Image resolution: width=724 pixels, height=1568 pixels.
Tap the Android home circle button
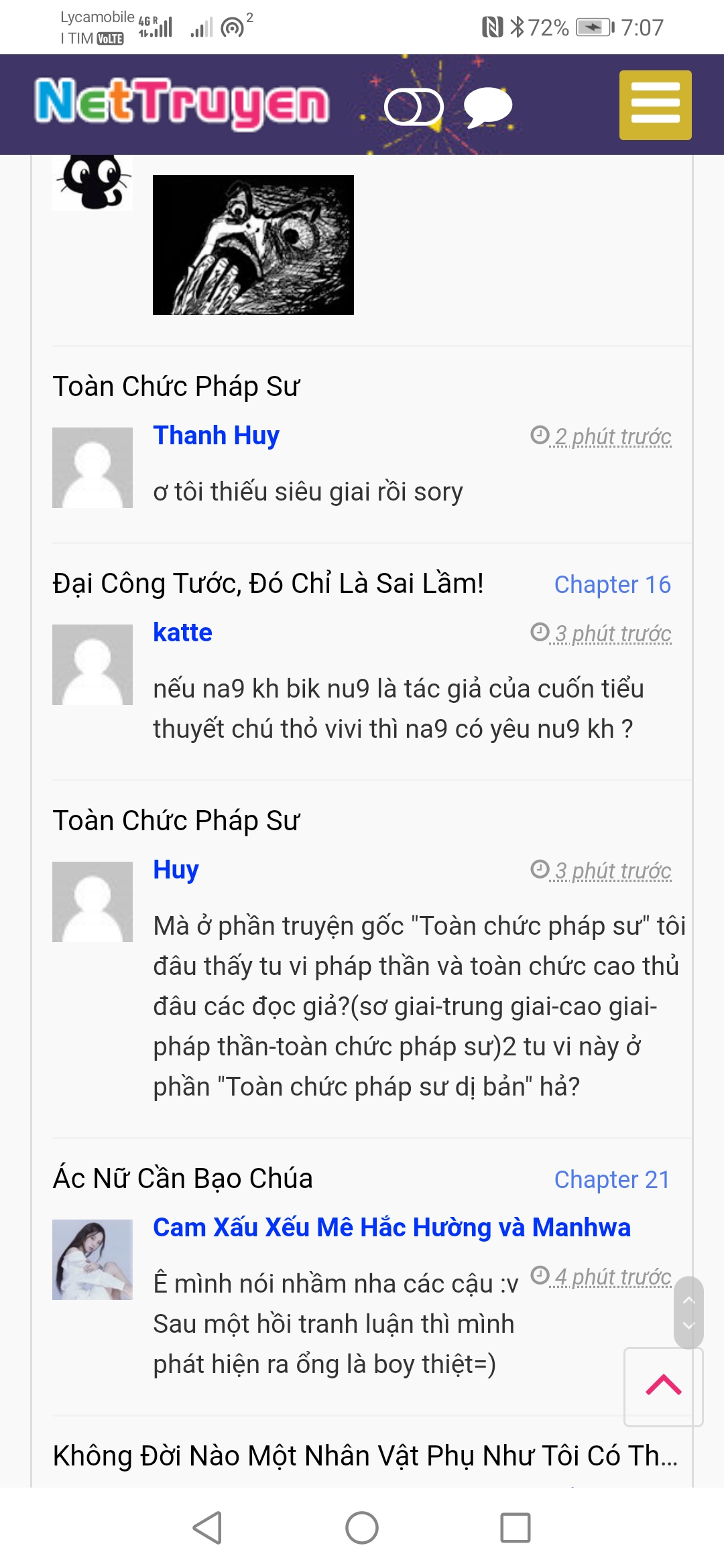(362, 1528)
